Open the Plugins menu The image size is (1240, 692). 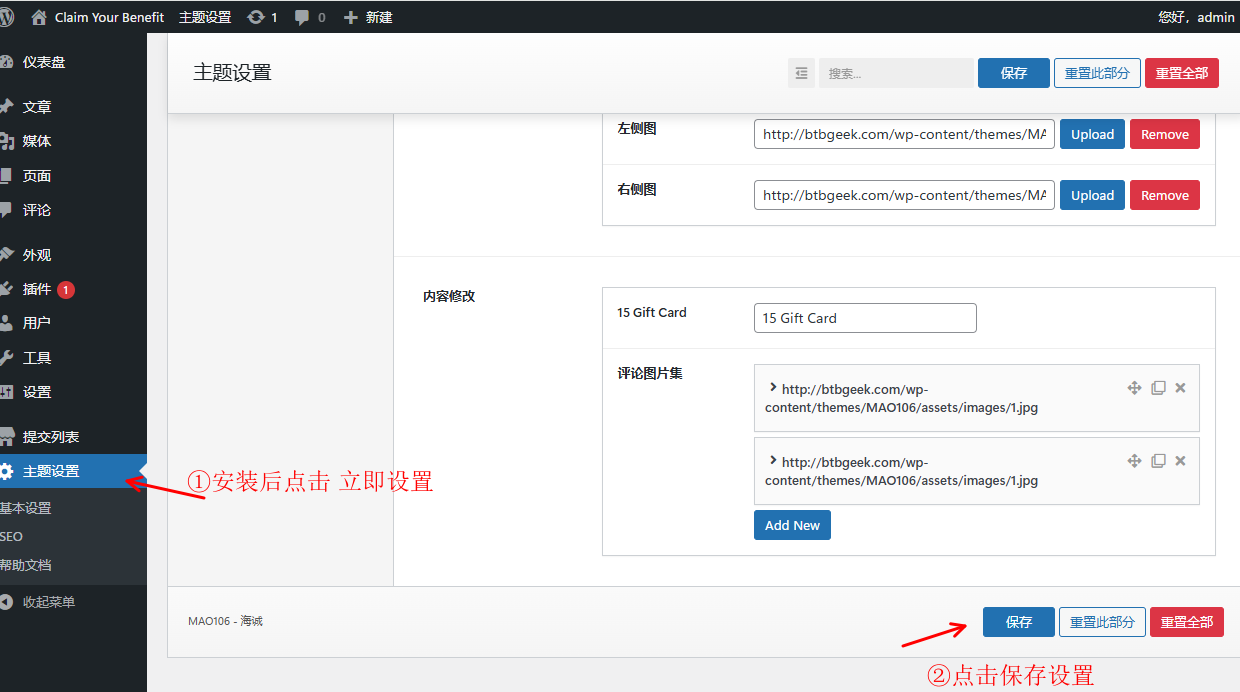coord(37,289)
